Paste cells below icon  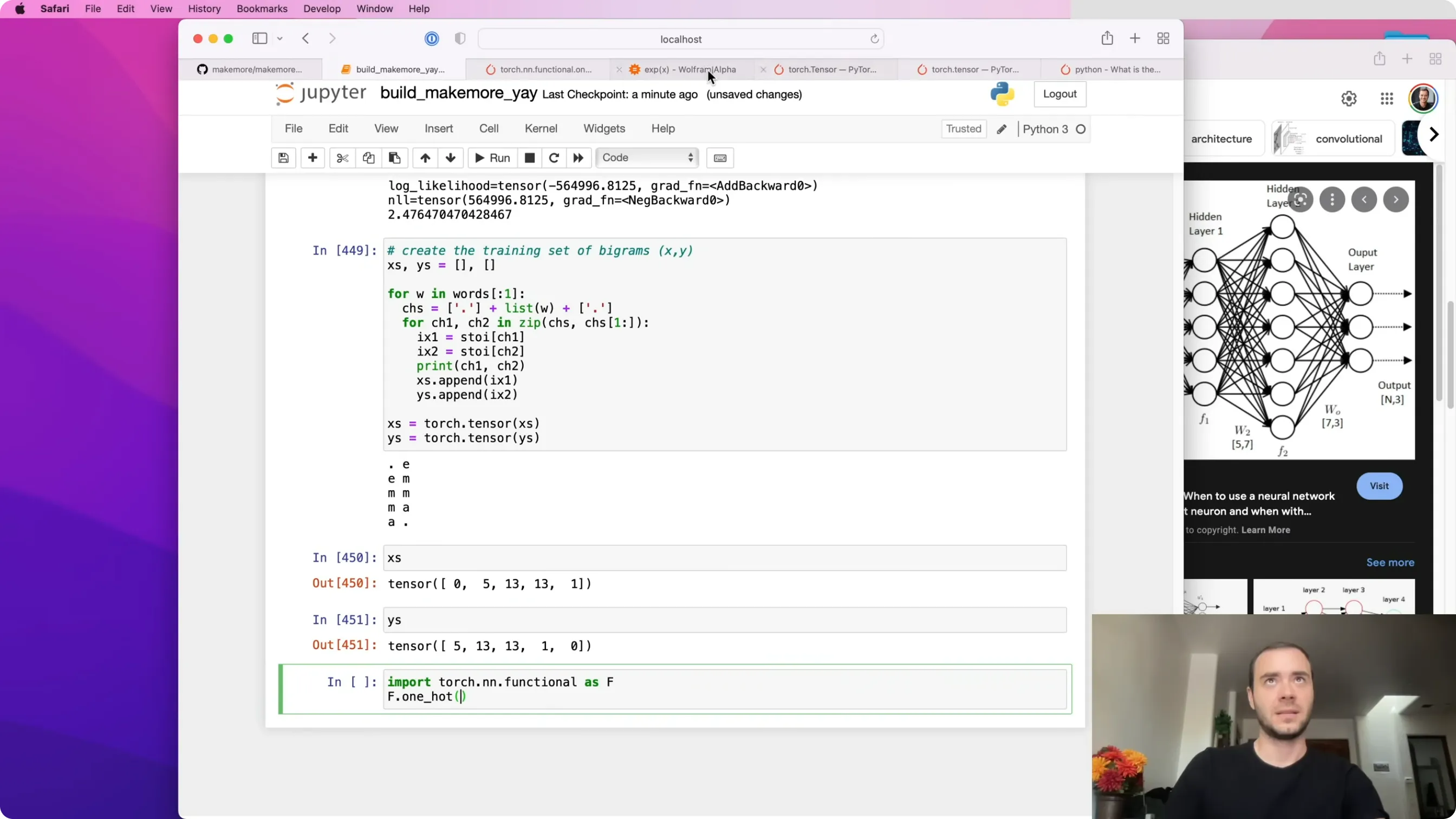[394, 158]
